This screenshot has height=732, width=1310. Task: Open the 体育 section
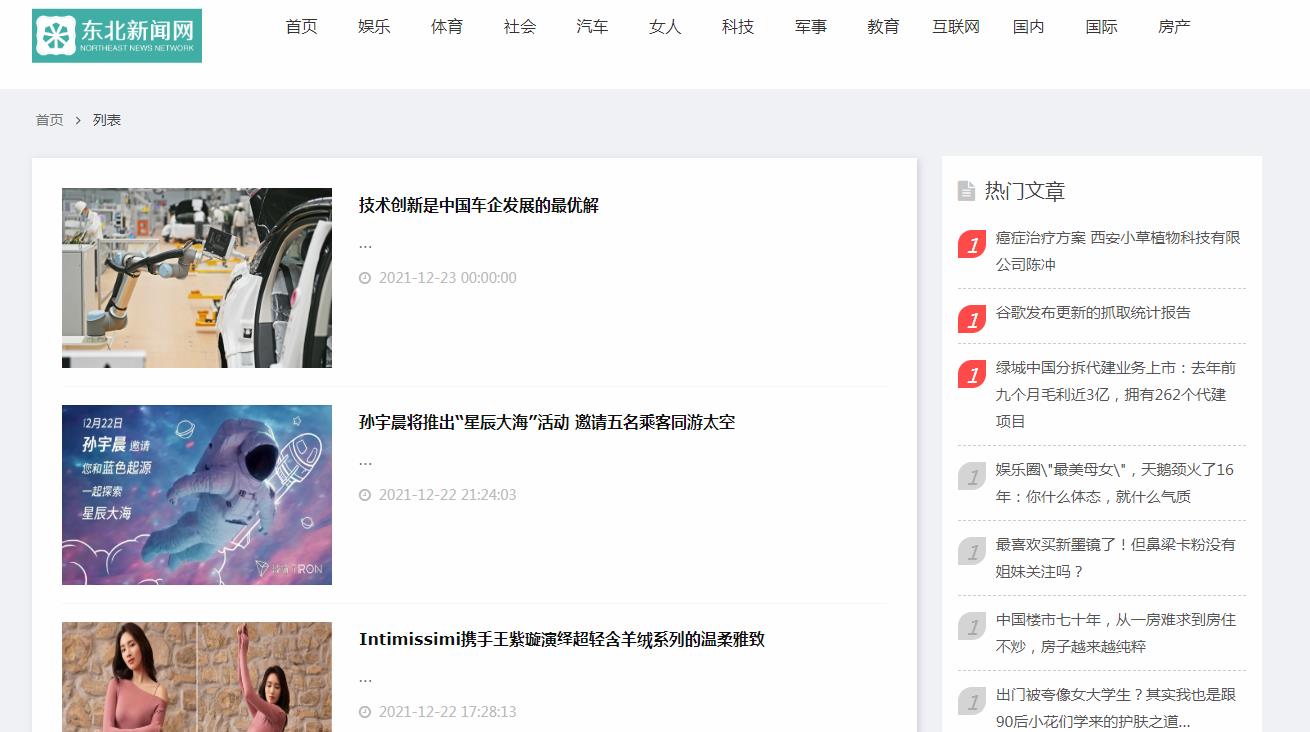(447, 27)
